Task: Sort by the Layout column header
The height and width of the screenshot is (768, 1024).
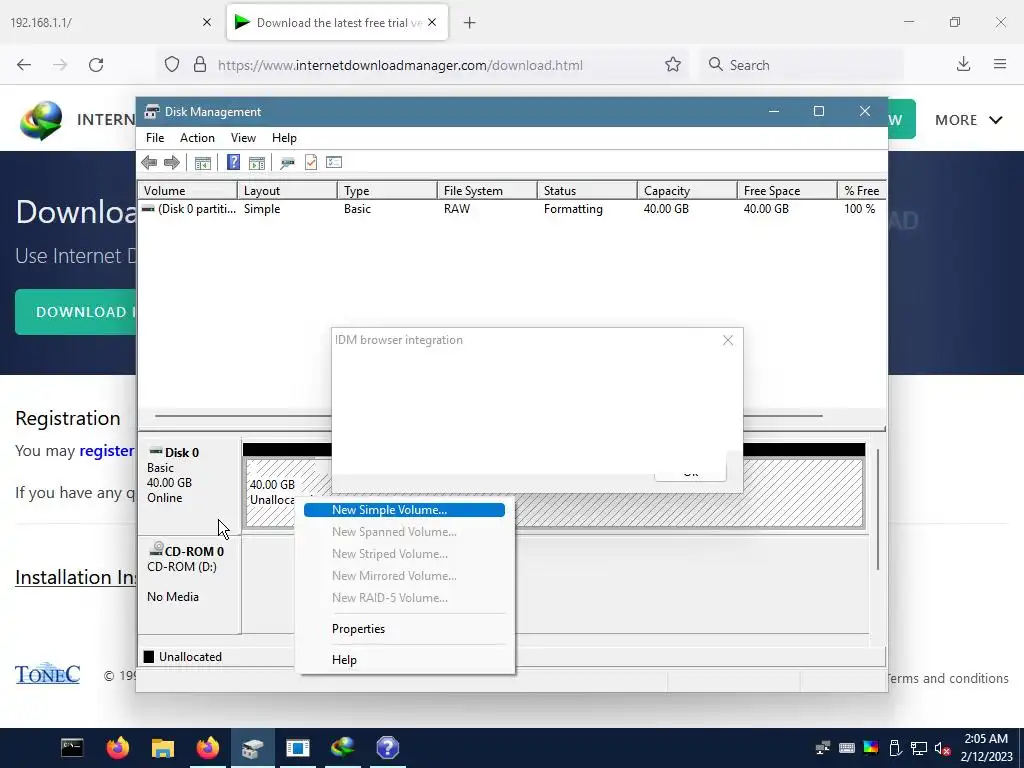Action: [x=287, y=191]
